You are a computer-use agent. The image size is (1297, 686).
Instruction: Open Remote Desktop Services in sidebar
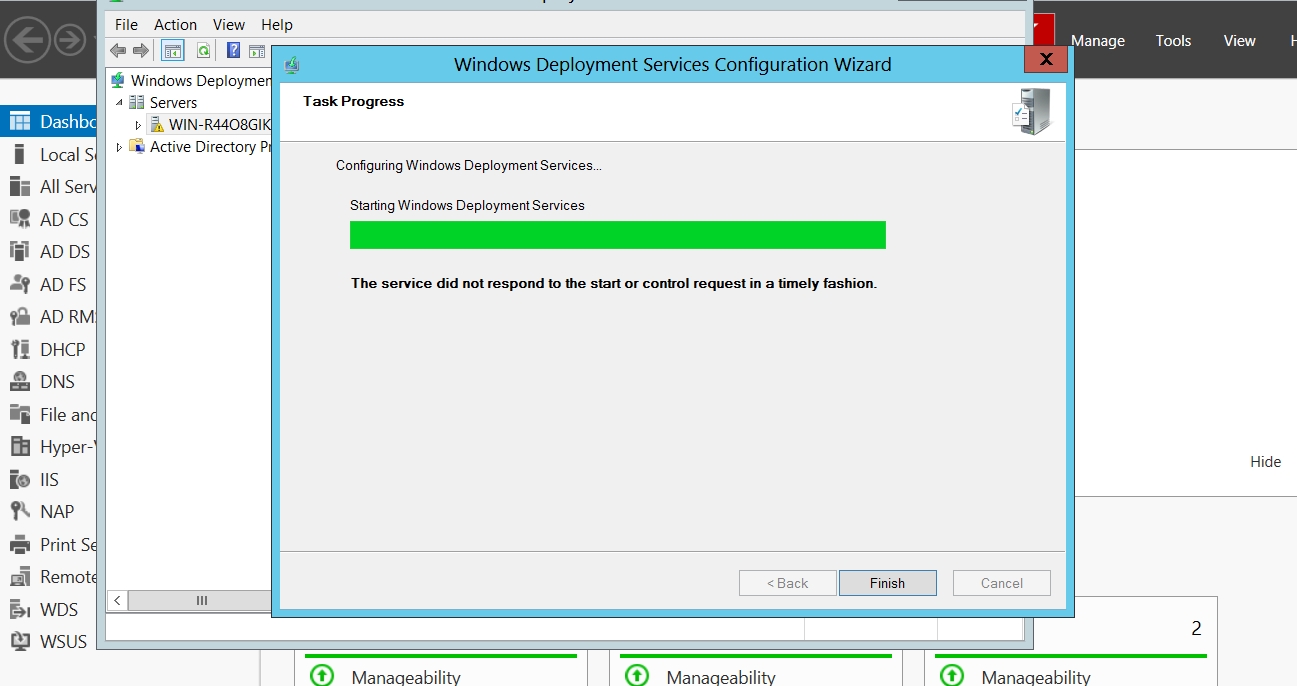[x=48, y=576]
